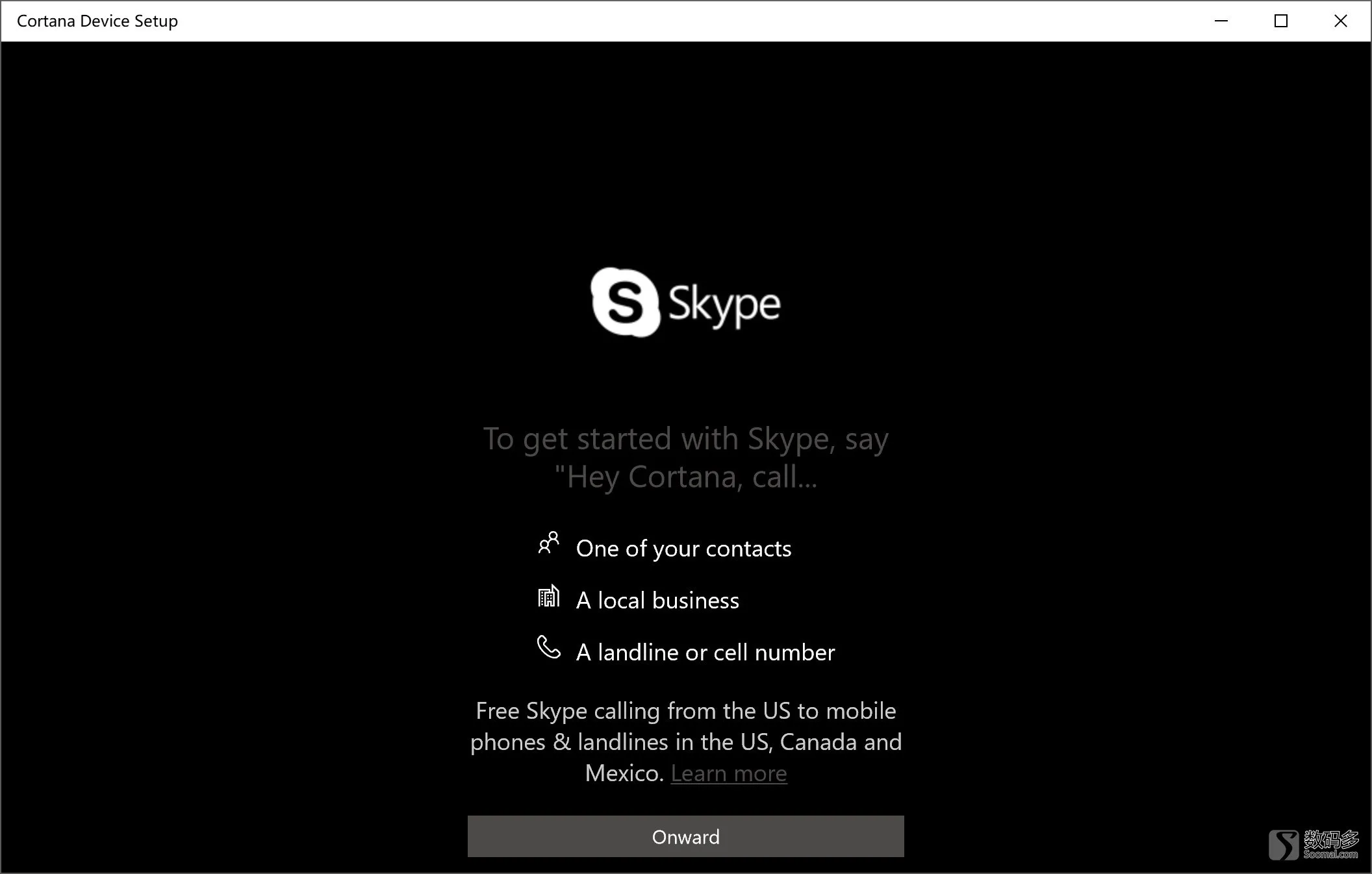Screen dimensions: 1372x874
Task: Select "A landline or cell number" text
Action: 705,653
